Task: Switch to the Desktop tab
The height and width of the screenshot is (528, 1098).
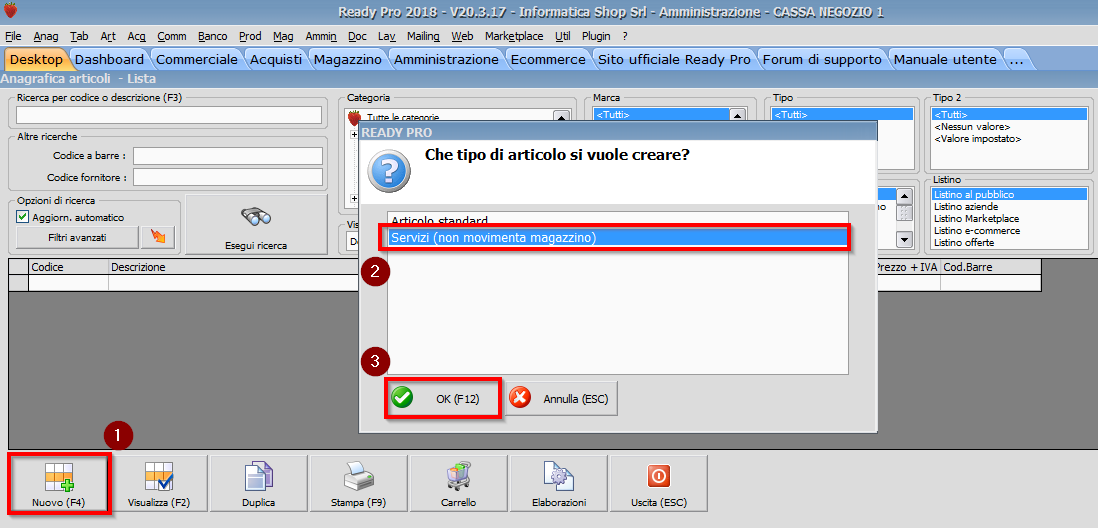Action: (36, 60)
